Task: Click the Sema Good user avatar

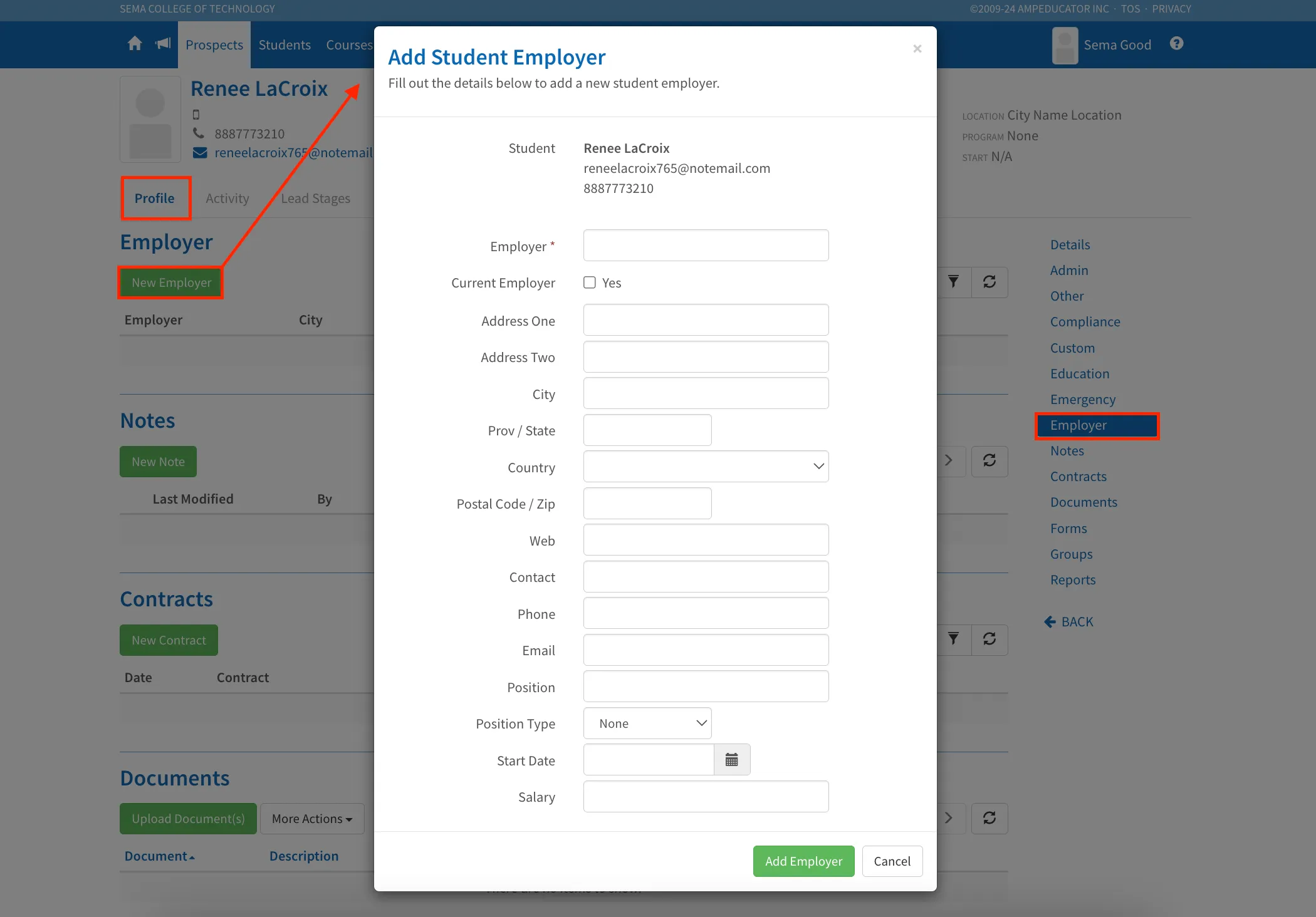Action: (x=1065, y=45)
